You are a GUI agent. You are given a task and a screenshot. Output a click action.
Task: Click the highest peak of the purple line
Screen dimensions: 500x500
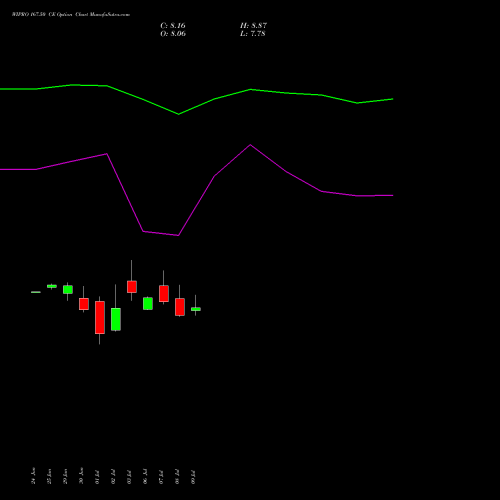250,145
